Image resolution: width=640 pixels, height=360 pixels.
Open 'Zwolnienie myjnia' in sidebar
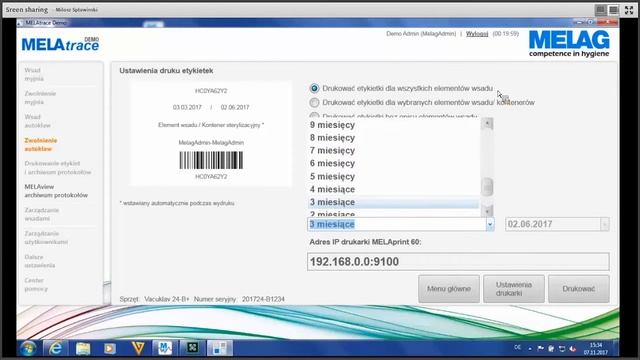40,98
